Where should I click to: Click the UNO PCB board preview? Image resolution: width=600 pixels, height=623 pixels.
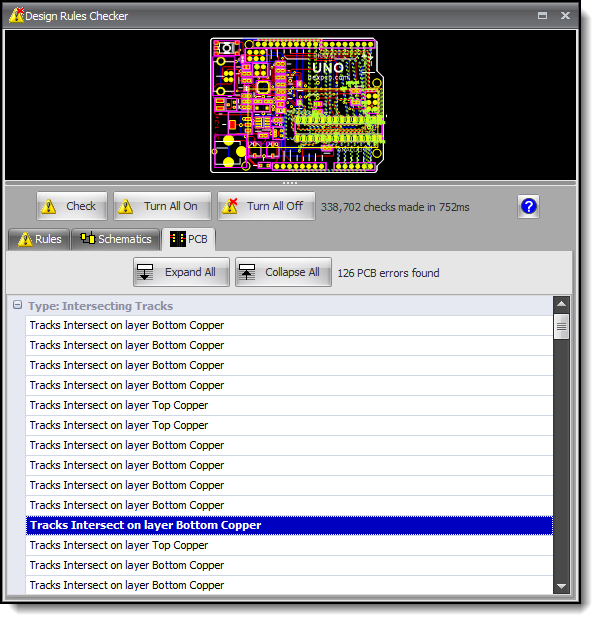pyautogui.click(x=297, y=106)
